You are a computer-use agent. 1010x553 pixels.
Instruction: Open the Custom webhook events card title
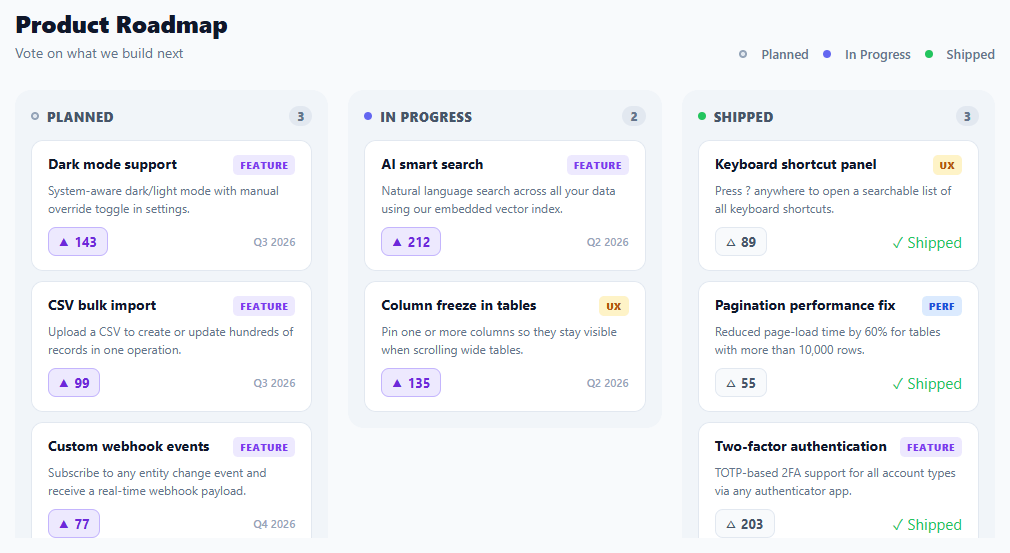pos(129,447)
